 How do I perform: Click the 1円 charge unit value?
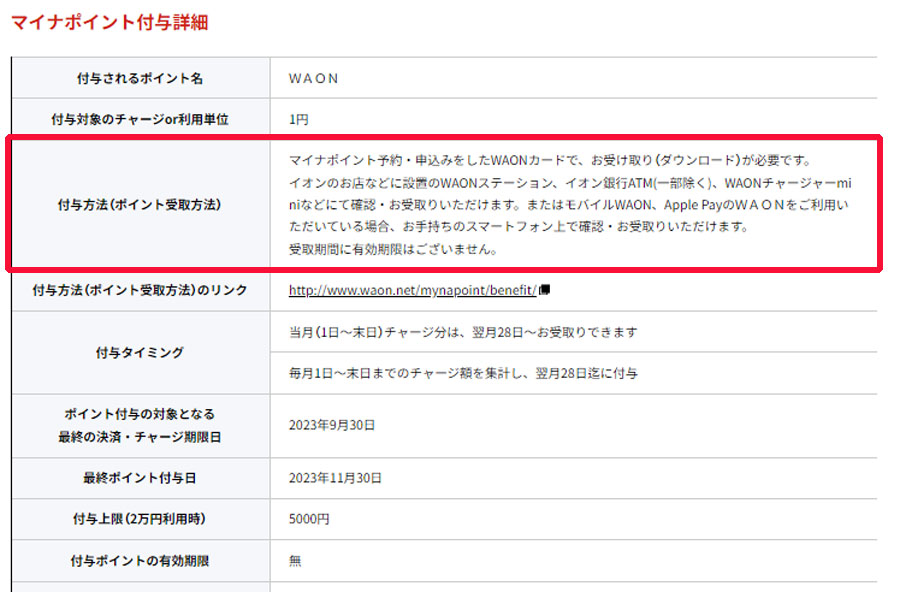tap(298, 119)
